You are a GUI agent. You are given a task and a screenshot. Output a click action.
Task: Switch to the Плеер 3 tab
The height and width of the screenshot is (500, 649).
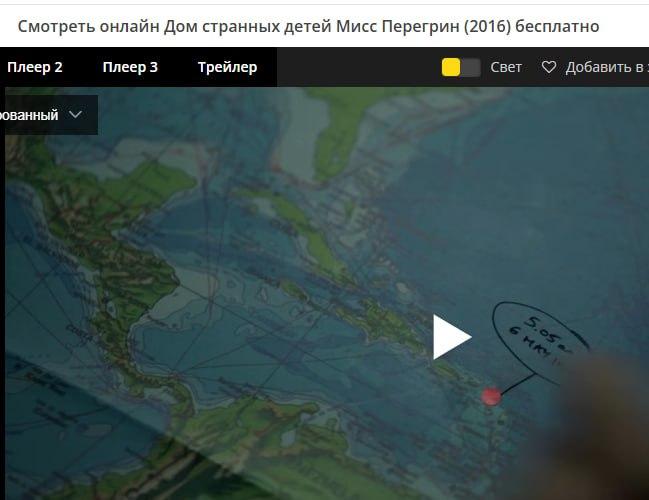click(130, 67)
